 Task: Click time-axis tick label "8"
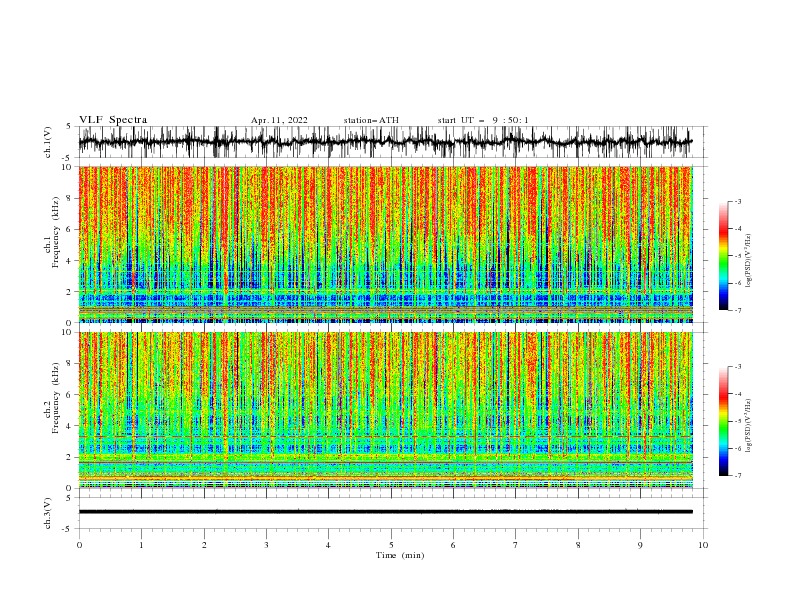tap(578, 545)
